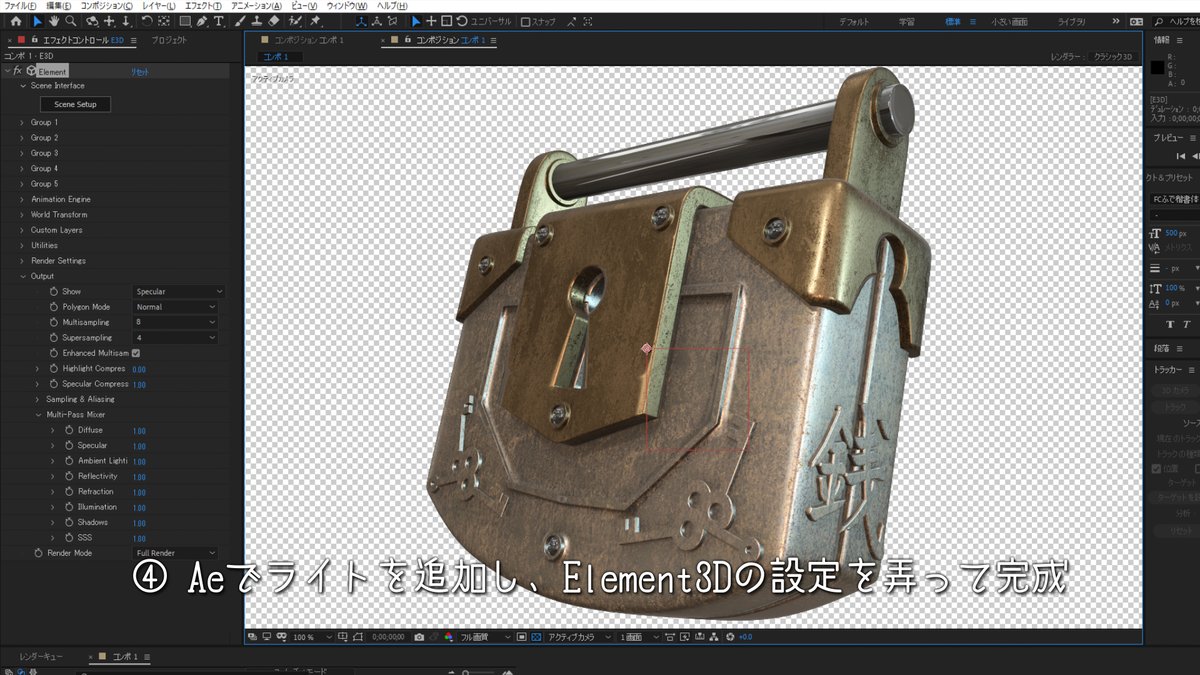Screen dimensions: 1200x675
Task: Open the ファイル(F) menu
Action: coord(21,5)
